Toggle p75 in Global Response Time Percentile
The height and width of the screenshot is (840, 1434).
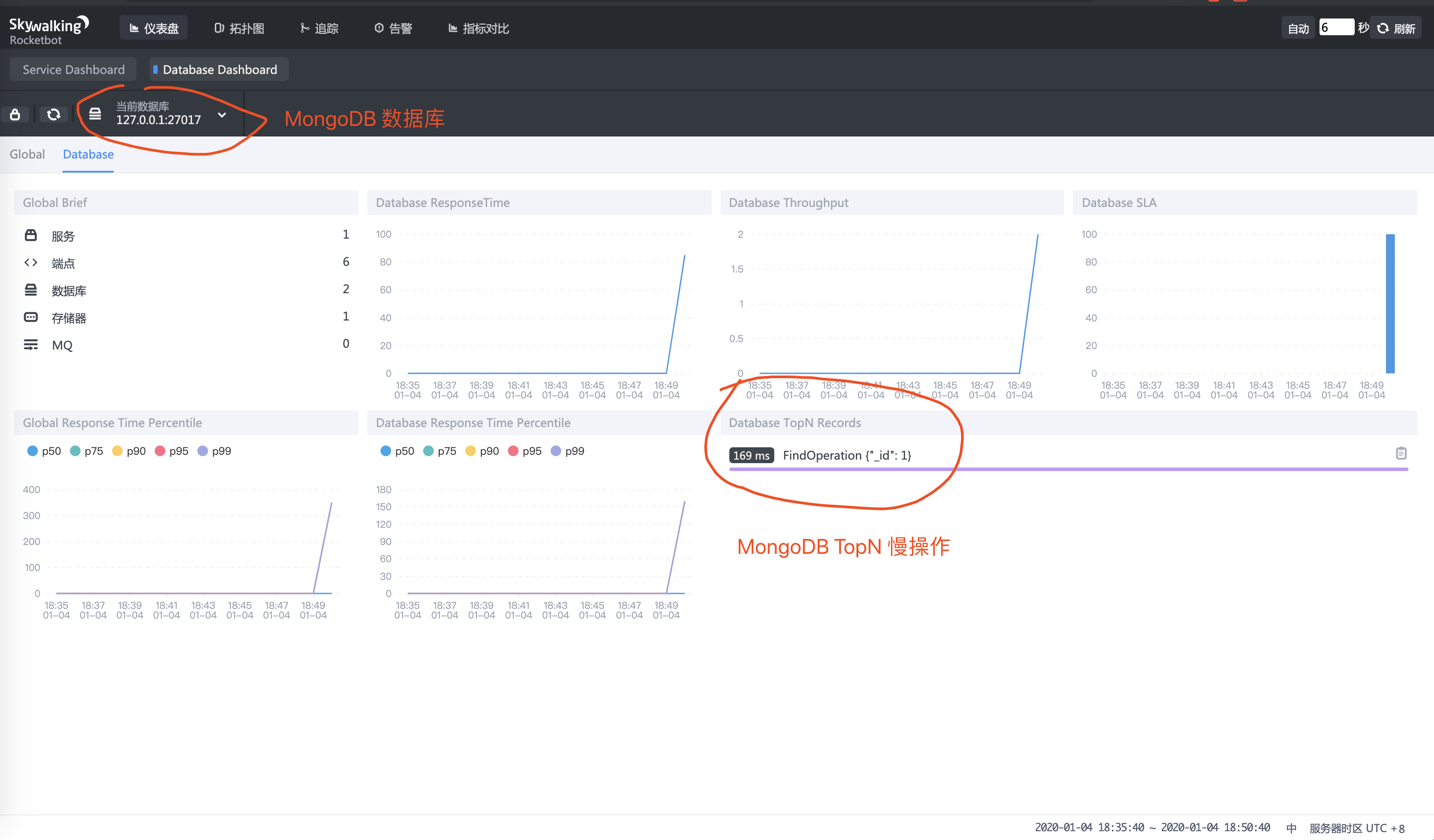coord(86,451)
